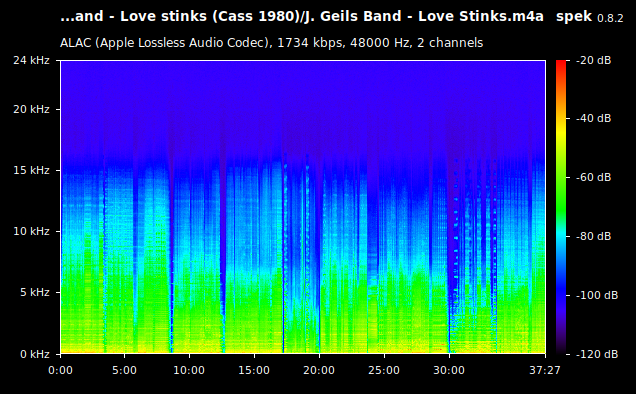The image size is (636, 394).
Task: Click the 5:00 time axis label
Action: click(x=125, y=370)
